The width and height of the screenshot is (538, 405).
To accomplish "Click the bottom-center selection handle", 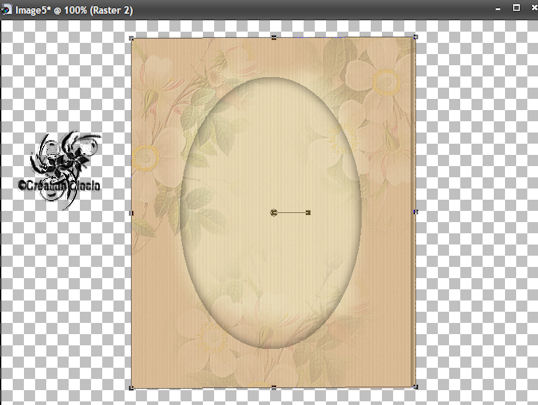I will [x=273, y=387].
